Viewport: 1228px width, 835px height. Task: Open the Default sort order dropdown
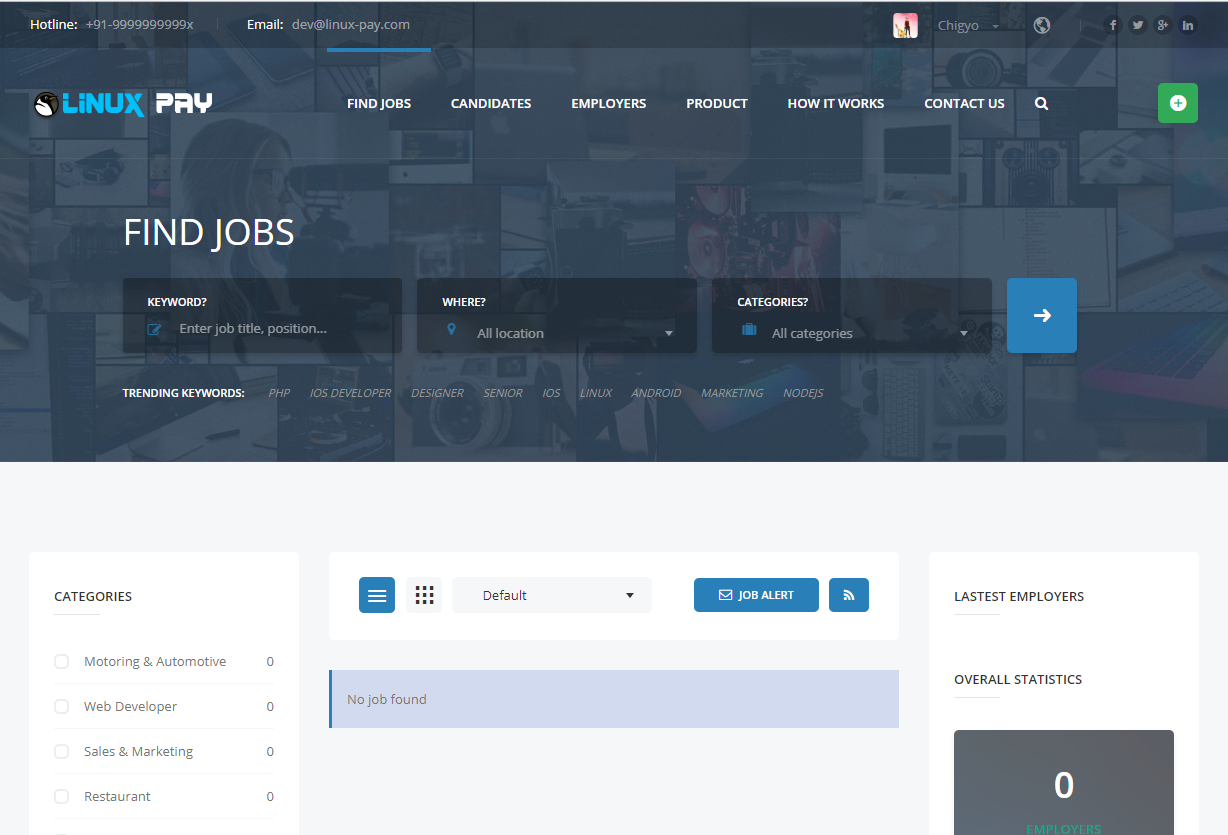click(552, 595)
